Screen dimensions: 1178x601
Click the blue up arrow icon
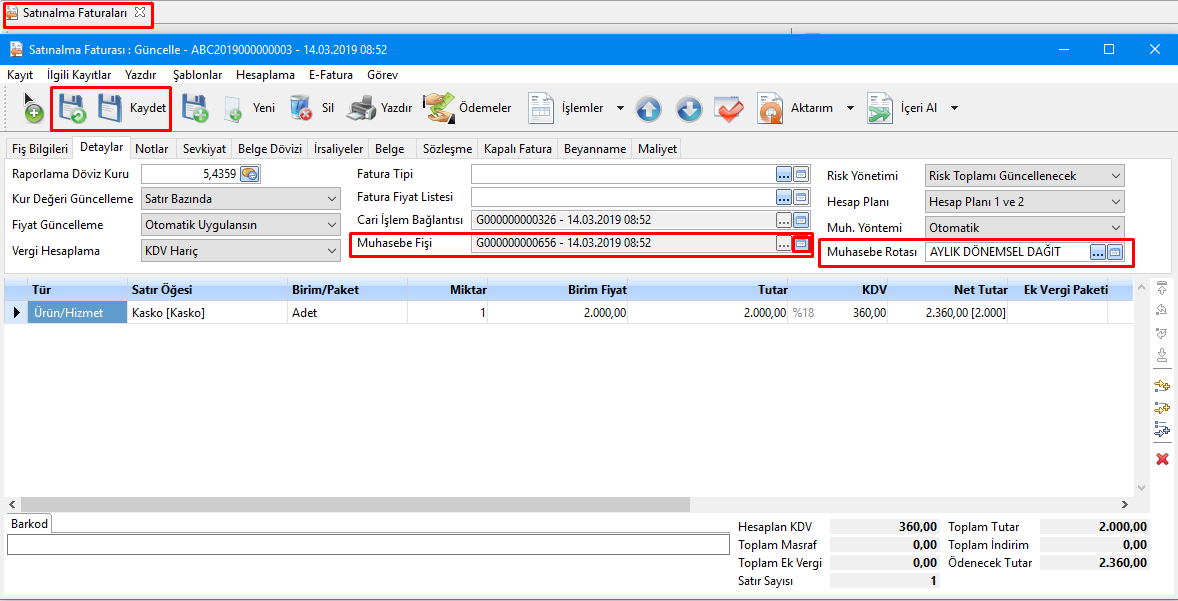click(649, 109)
